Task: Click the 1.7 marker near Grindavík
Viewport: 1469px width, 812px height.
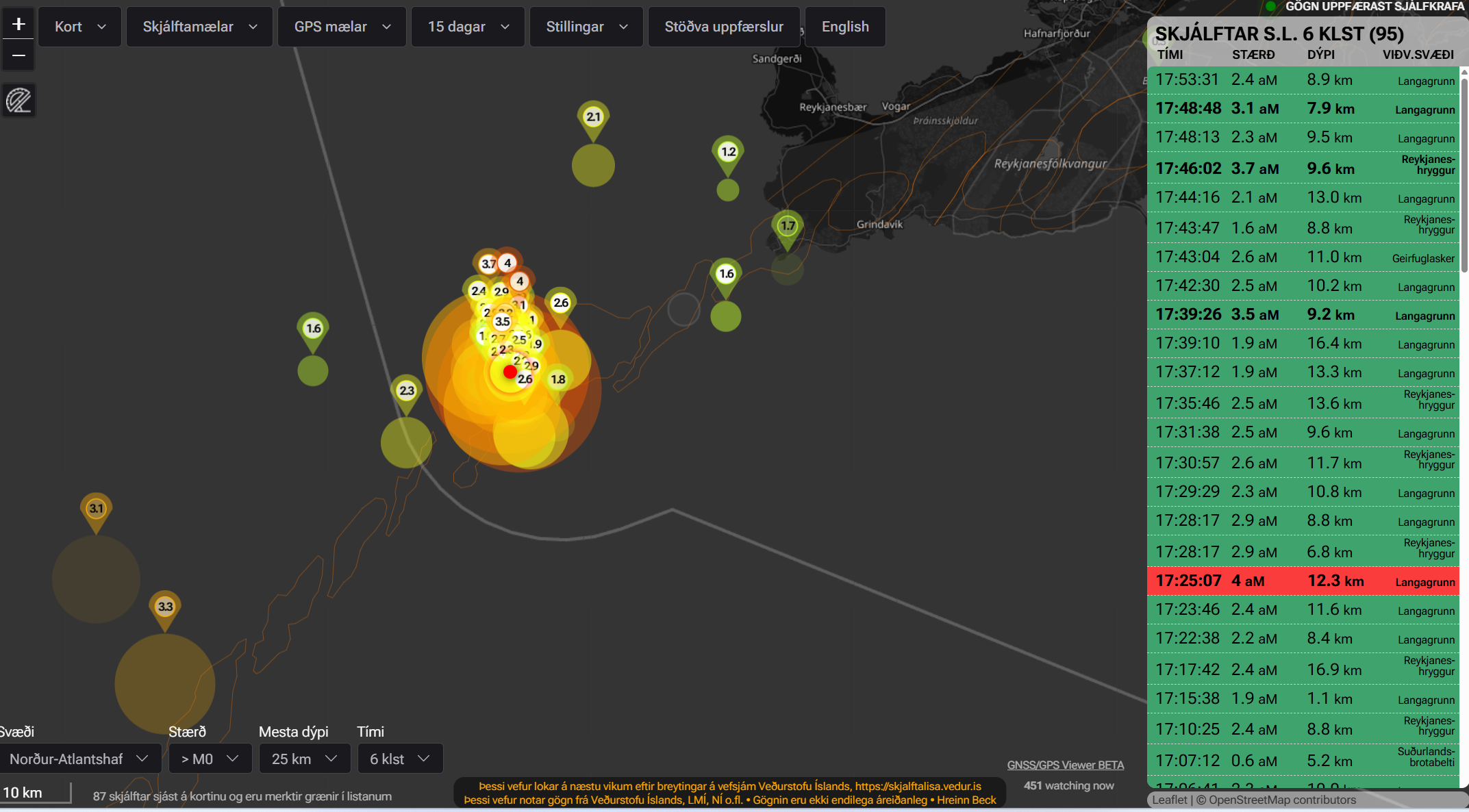Action: (x=788, y=227)
